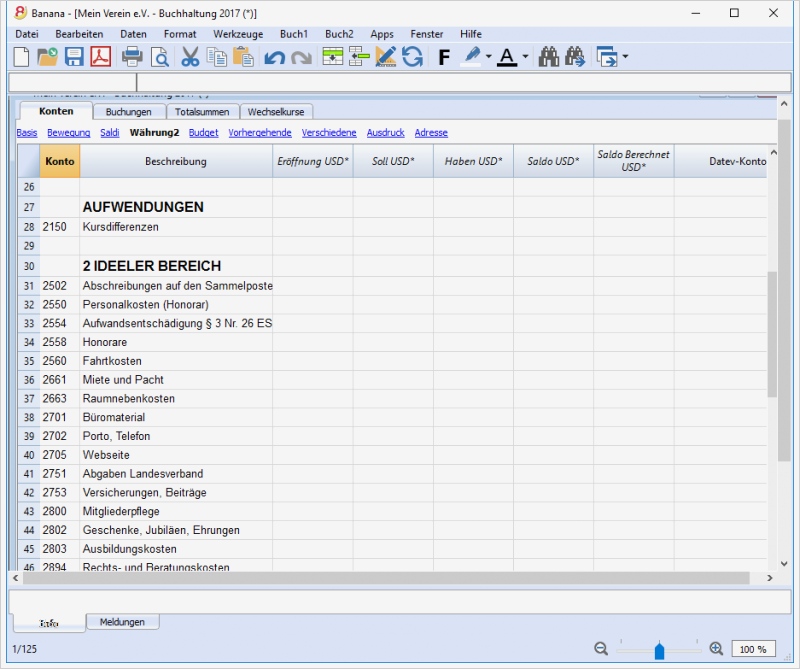Select the Meldungen tab at bottom

[x=122, y=622]
